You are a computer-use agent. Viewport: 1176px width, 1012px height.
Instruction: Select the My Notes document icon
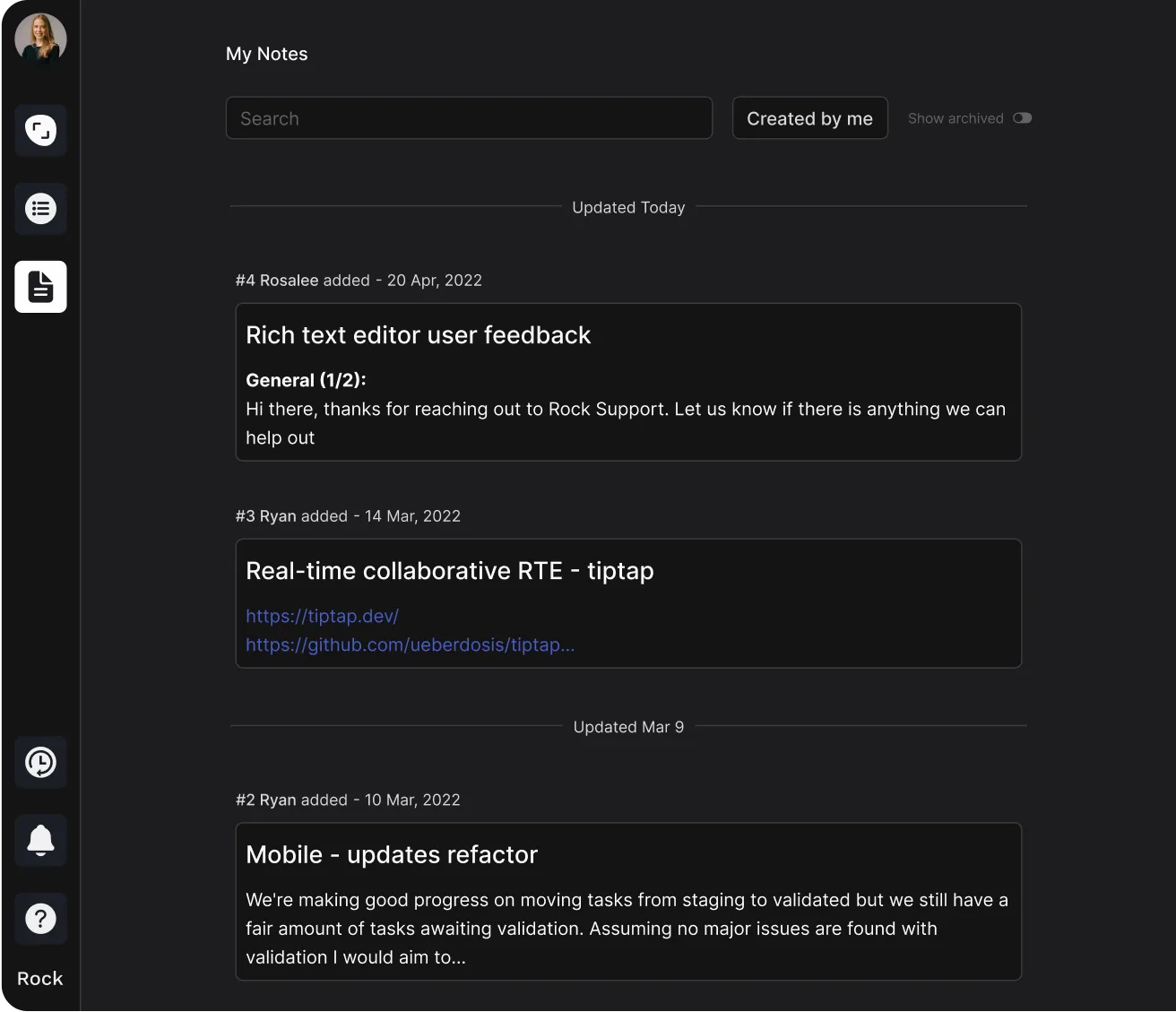click(40, 287)
